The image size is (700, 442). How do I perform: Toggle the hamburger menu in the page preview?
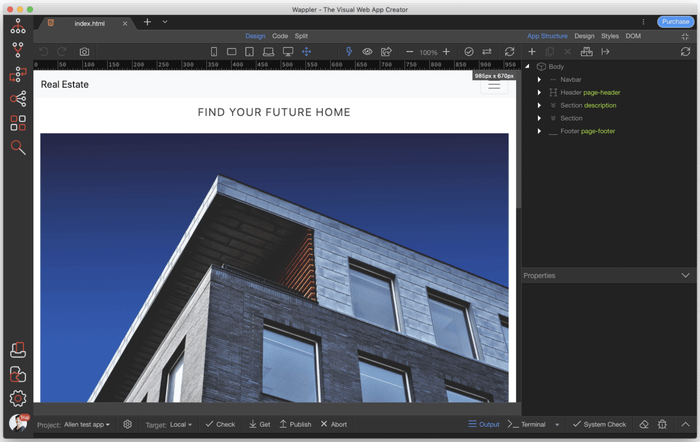coord(494,86)
